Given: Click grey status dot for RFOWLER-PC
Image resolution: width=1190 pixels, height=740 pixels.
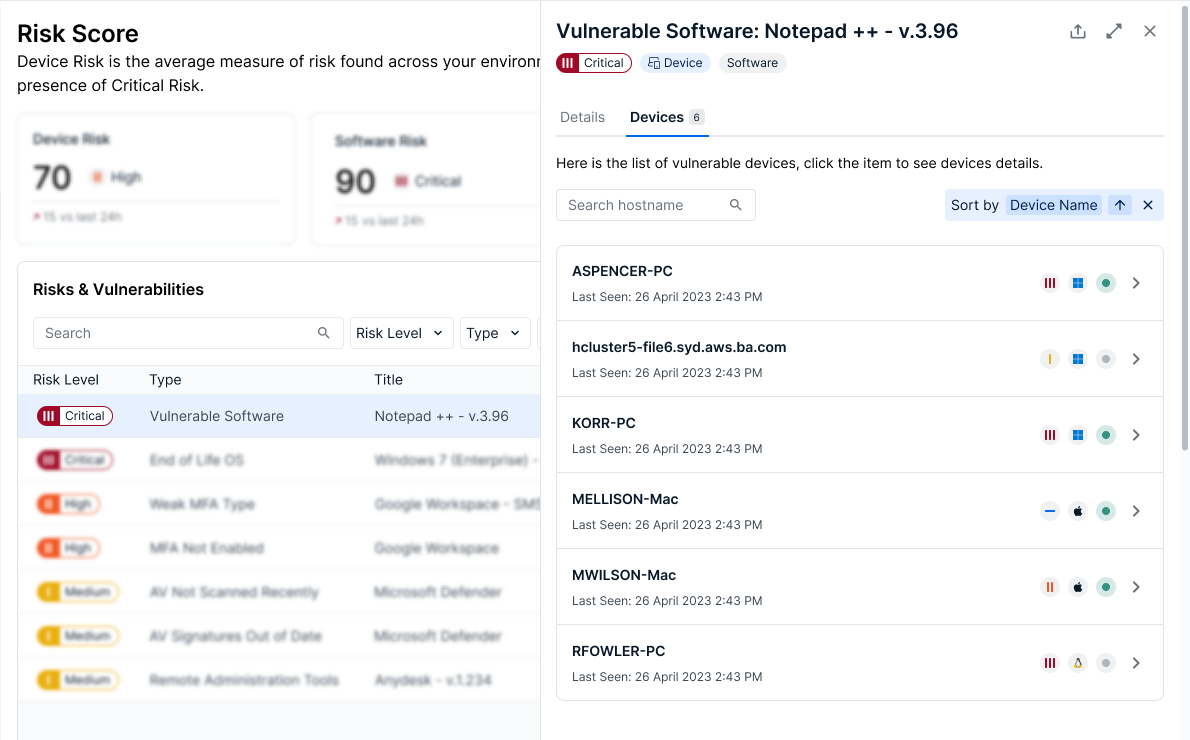Looking at the screenshot, I should coord(1106,663).
